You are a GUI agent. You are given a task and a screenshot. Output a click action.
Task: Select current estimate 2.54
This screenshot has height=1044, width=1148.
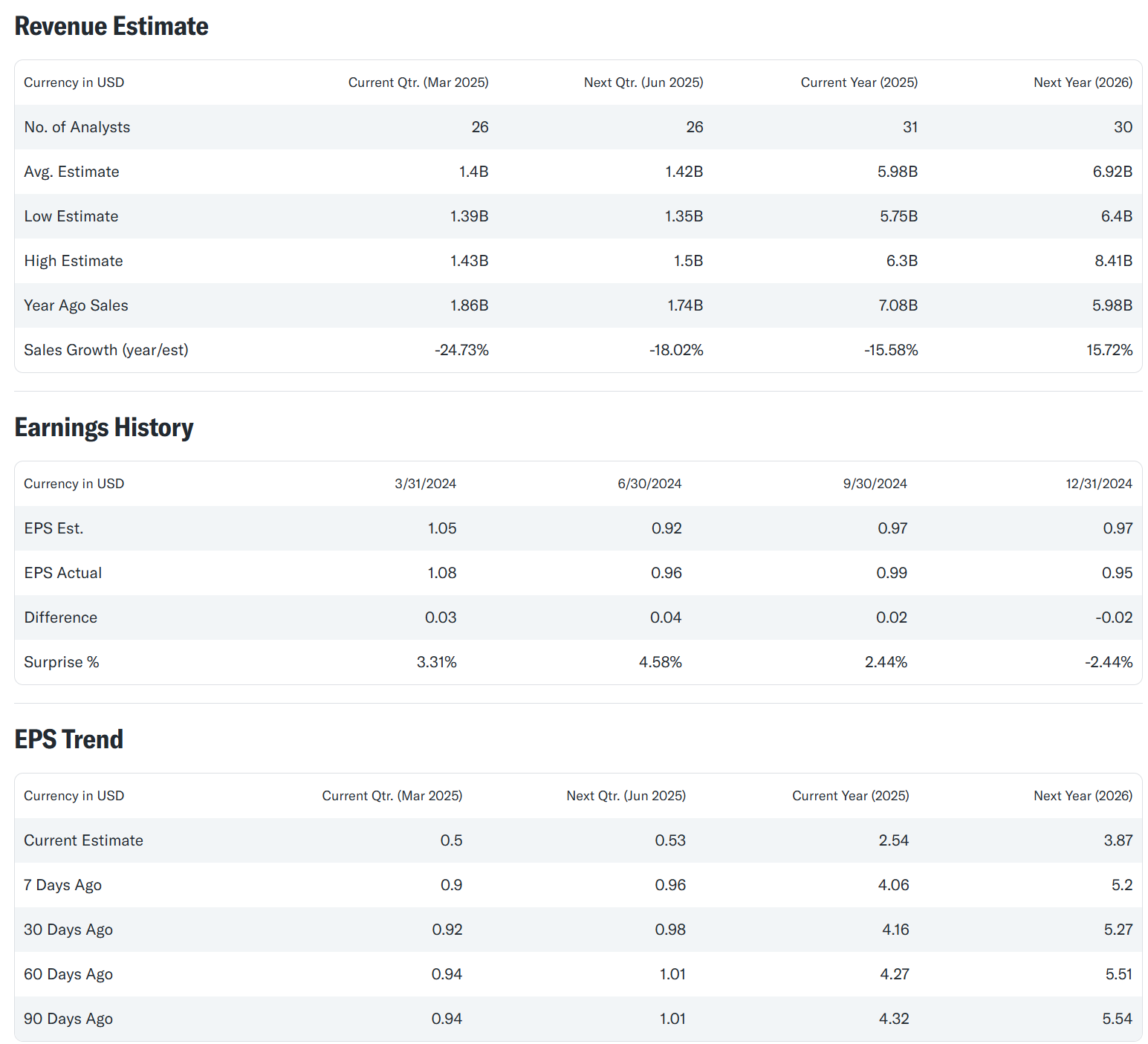pos(893,840)
